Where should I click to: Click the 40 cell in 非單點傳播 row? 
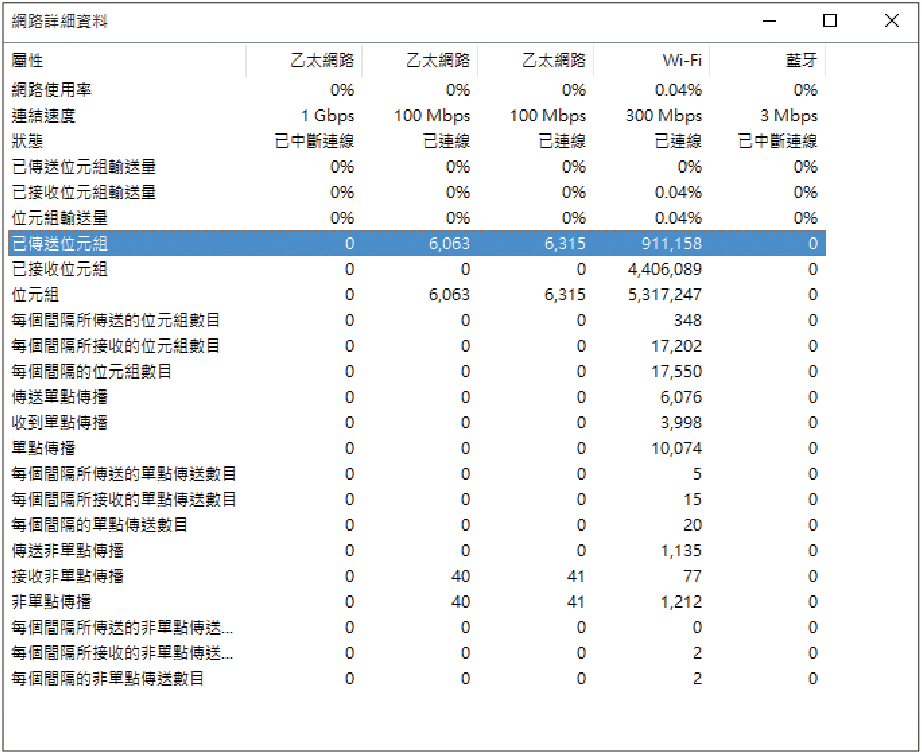click(460, 602)
